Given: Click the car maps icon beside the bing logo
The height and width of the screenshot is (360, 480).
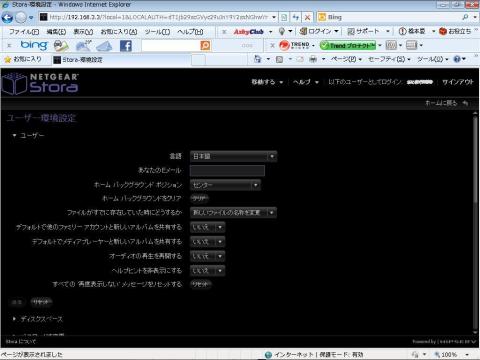Looking at the screenshot, I should tap(61, 46).
